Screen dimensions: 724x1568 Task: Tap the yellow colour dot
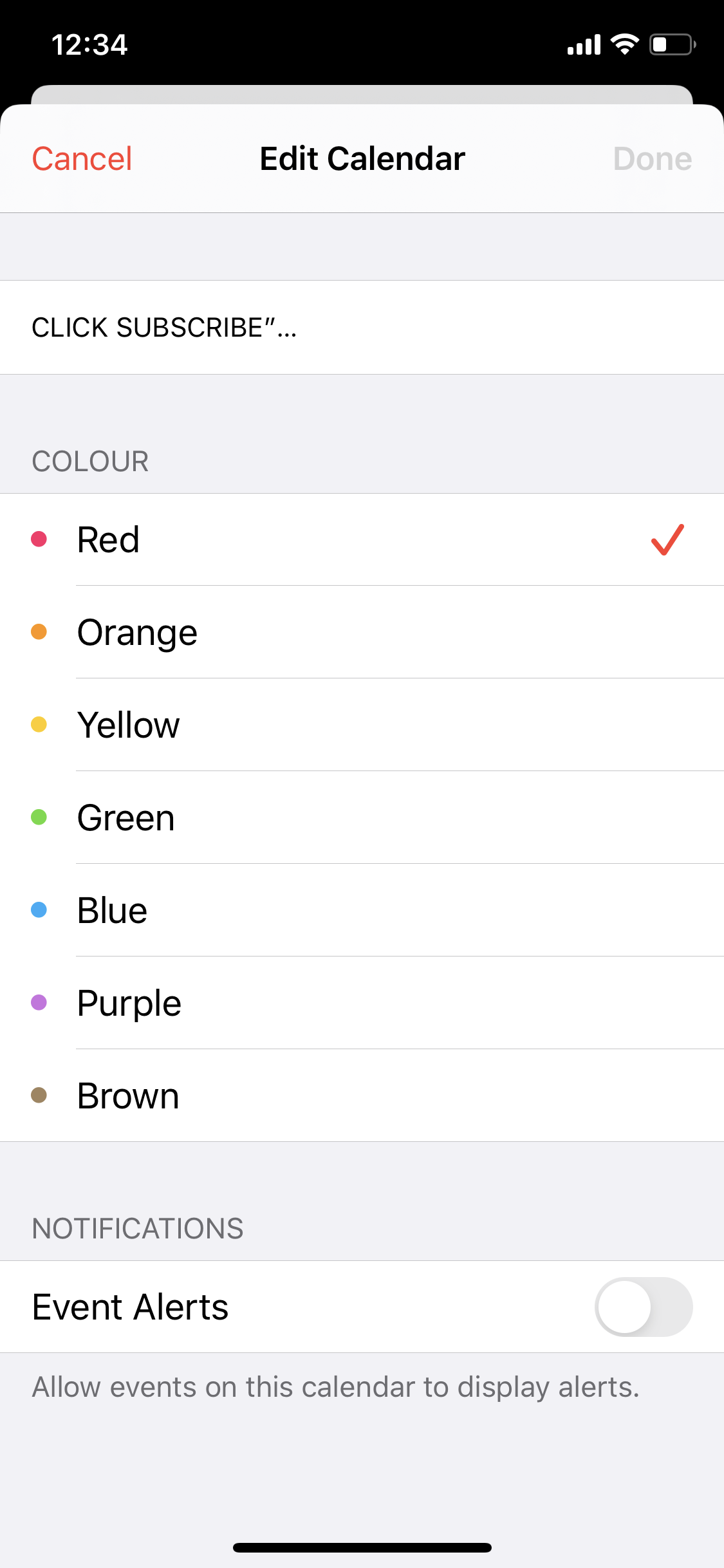(39, 724)
